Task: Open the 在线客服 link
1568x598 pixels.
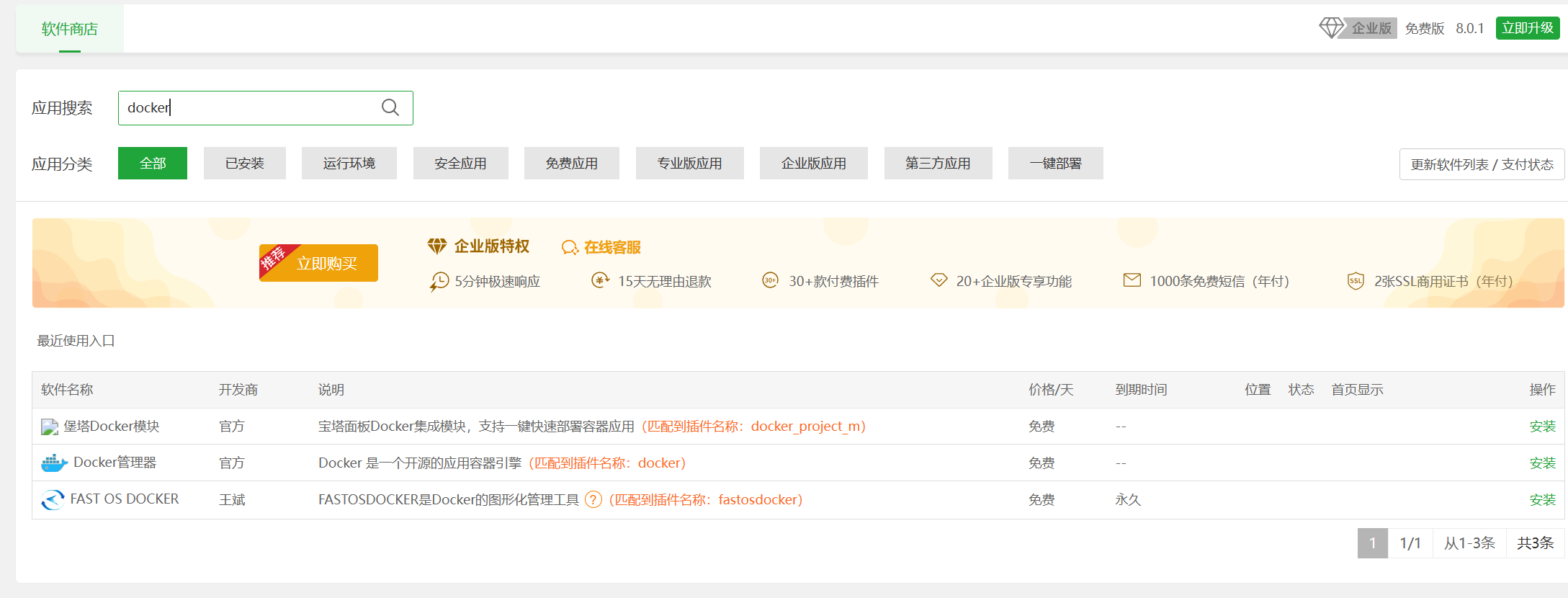Action: (612, 248)
